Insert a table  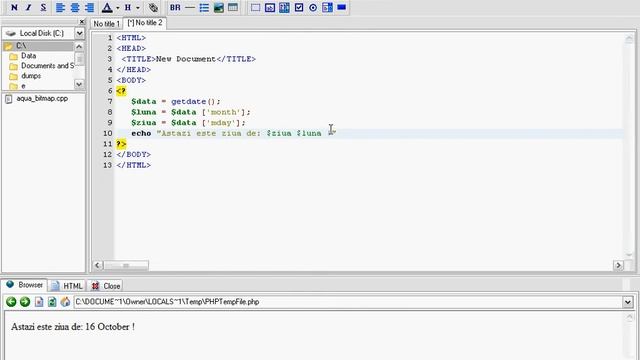coord(233,7)
